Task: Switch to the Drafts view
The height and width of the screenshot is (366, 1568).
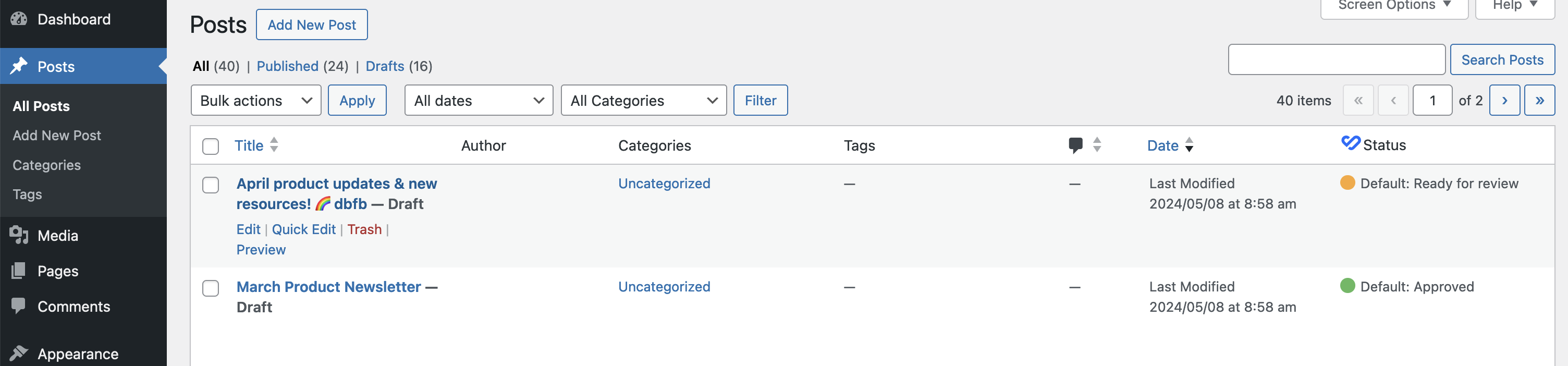Action: pyautogui.click(x=385, y=66)
